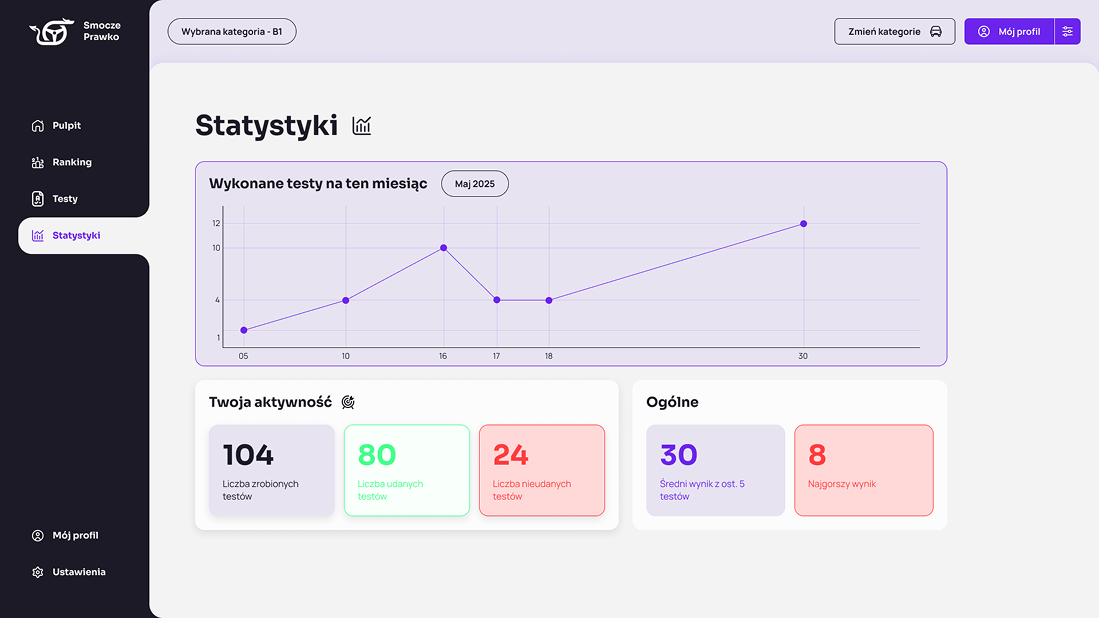Viewport: 1099px width, 618px height.
Task: Click the red Najgorszy wynik card
Action: [863, 470]
